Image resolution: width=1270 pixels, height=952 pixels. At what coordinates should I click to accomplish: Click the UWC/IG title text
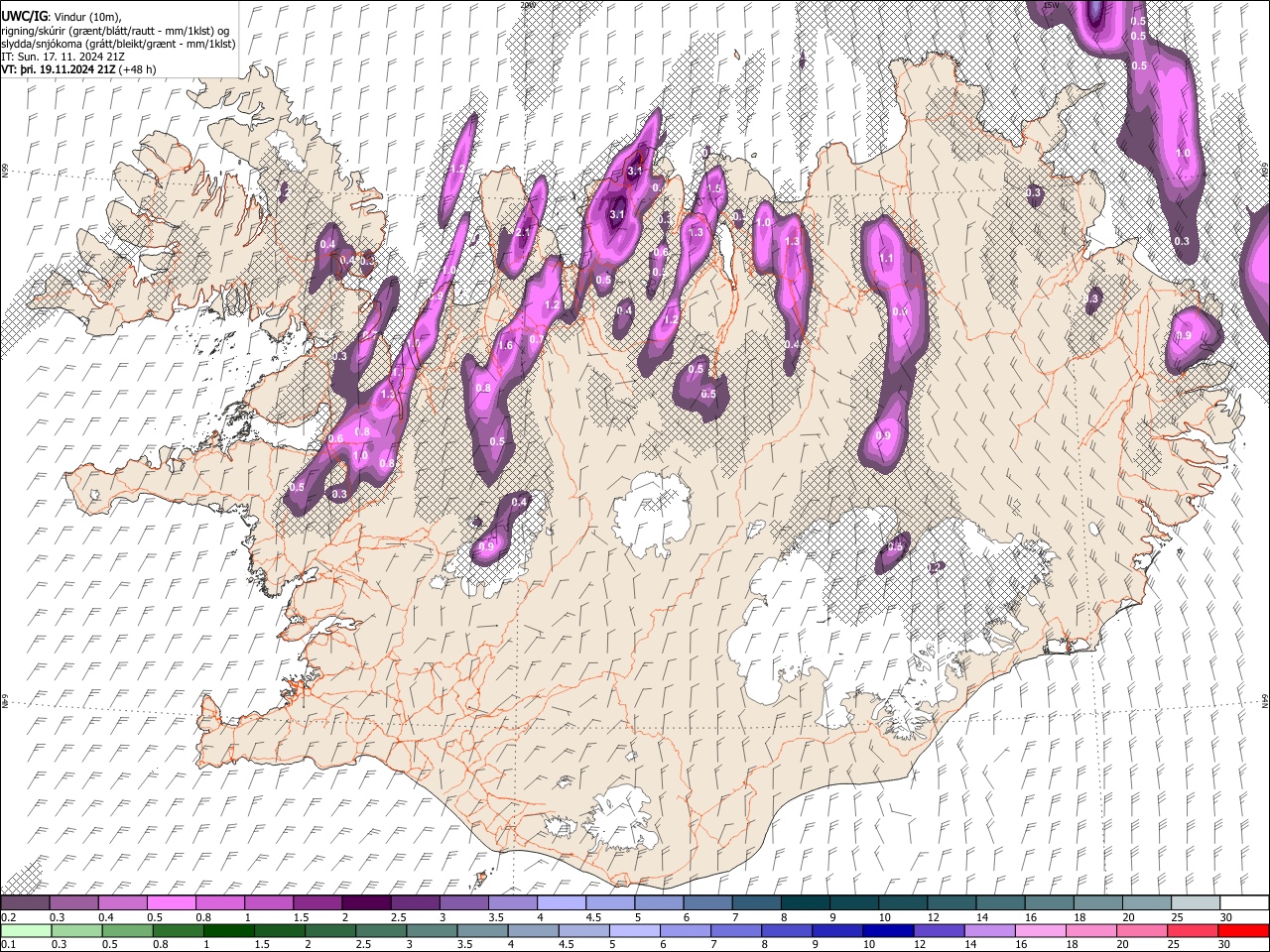(24, 17)
